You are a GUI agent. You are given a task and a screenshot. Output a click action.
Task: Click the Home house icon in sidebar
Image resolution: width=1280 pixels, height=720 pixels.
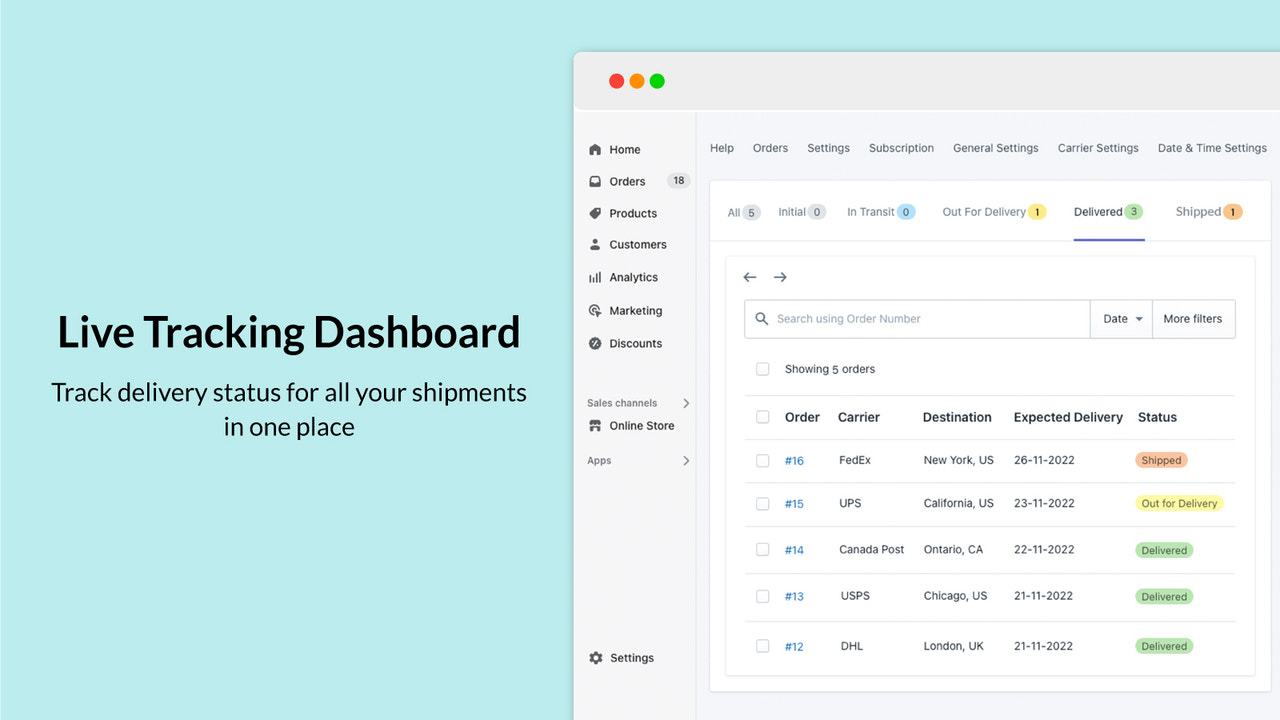tap(596, 150)
